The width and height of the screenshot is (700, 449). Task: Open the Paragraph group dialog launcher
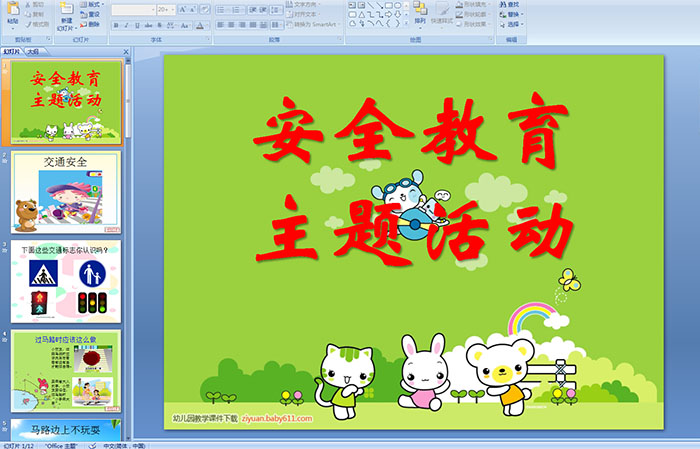click(340, 39)
